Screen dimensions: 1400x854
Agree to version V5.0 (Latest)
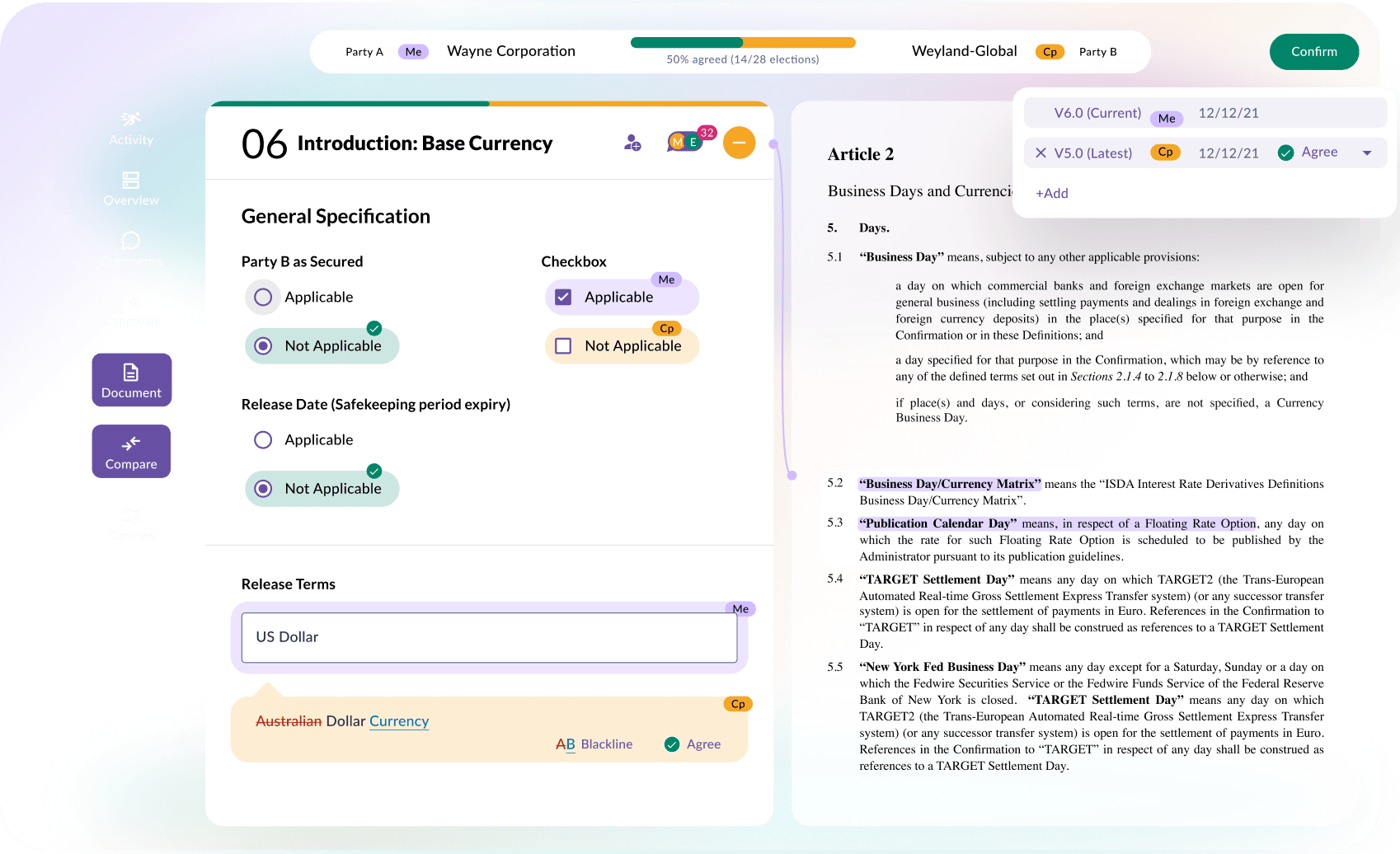(x=1308, y=152)
